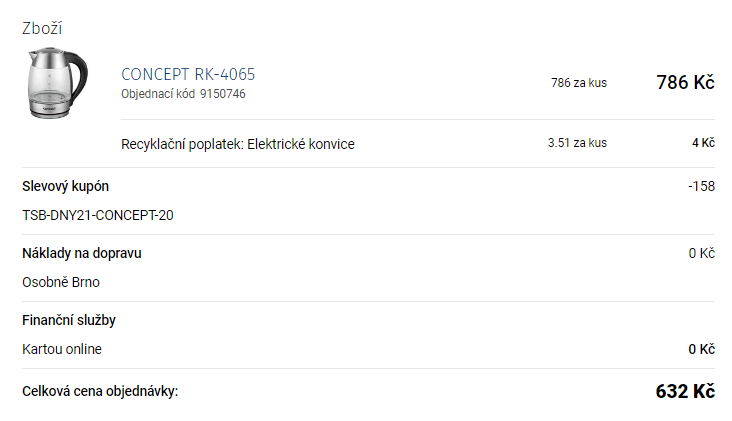Click the Finanční služby heading

click(x=69, y=320)
